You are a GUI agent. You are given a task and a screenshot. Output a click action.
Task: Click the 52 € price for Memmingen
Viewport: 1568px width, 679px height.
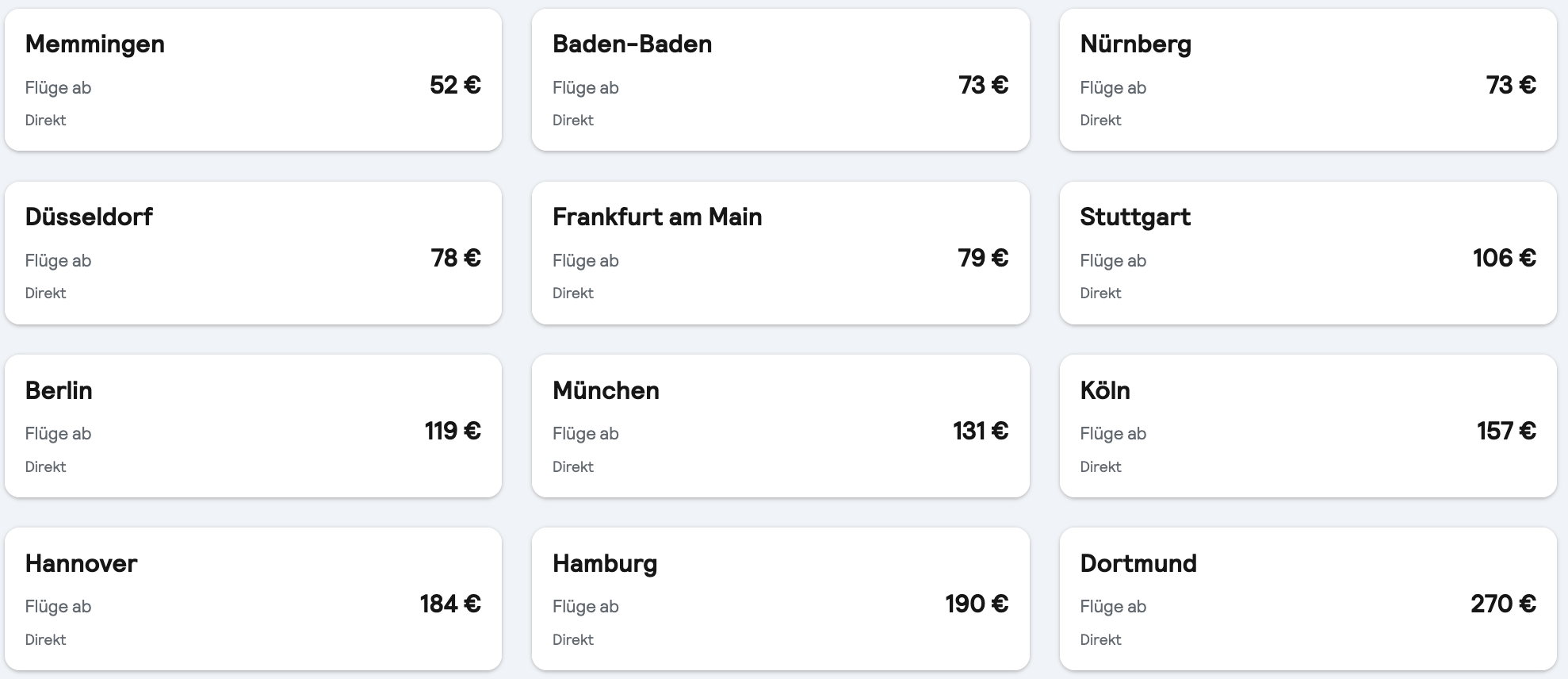[x=455, y=85]
